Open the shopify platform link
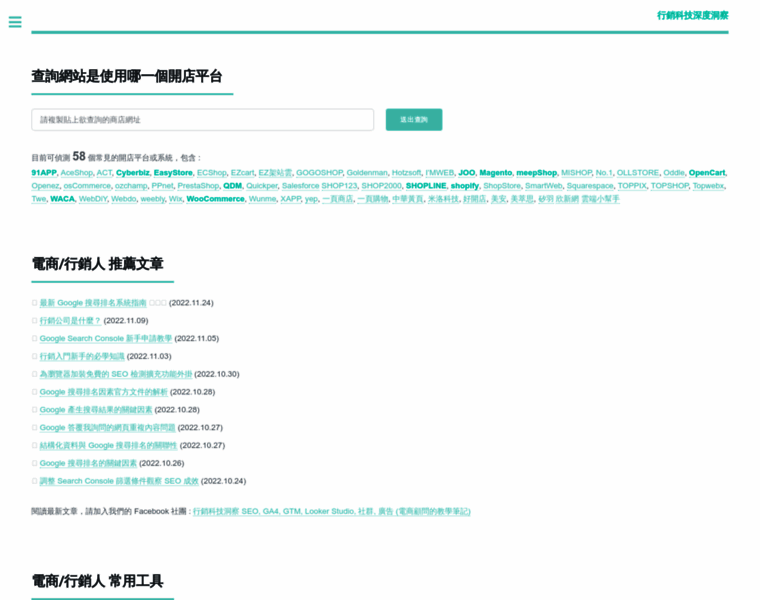Viewport: 760px width, 600px height. (465, 186)
